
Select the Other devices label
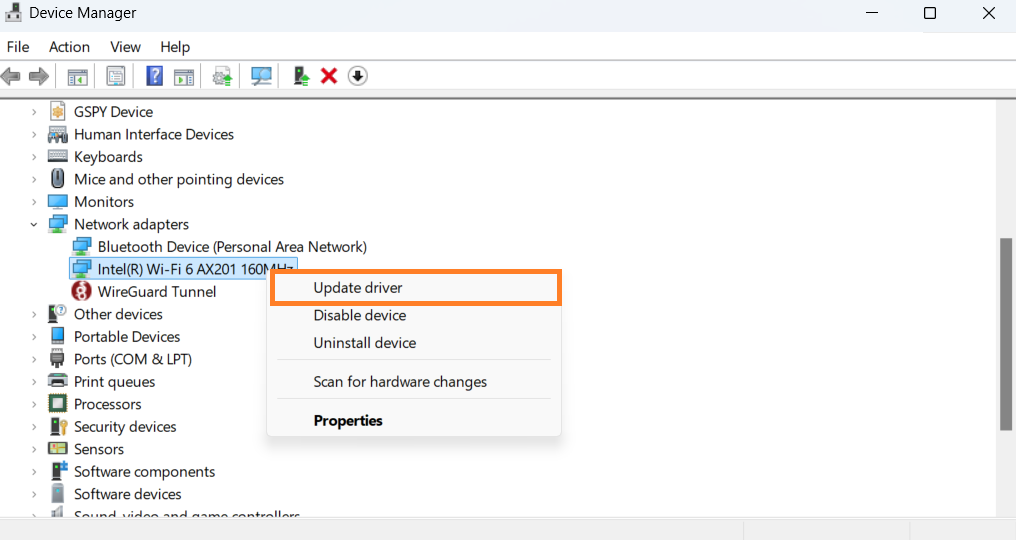tap(118, 314)
